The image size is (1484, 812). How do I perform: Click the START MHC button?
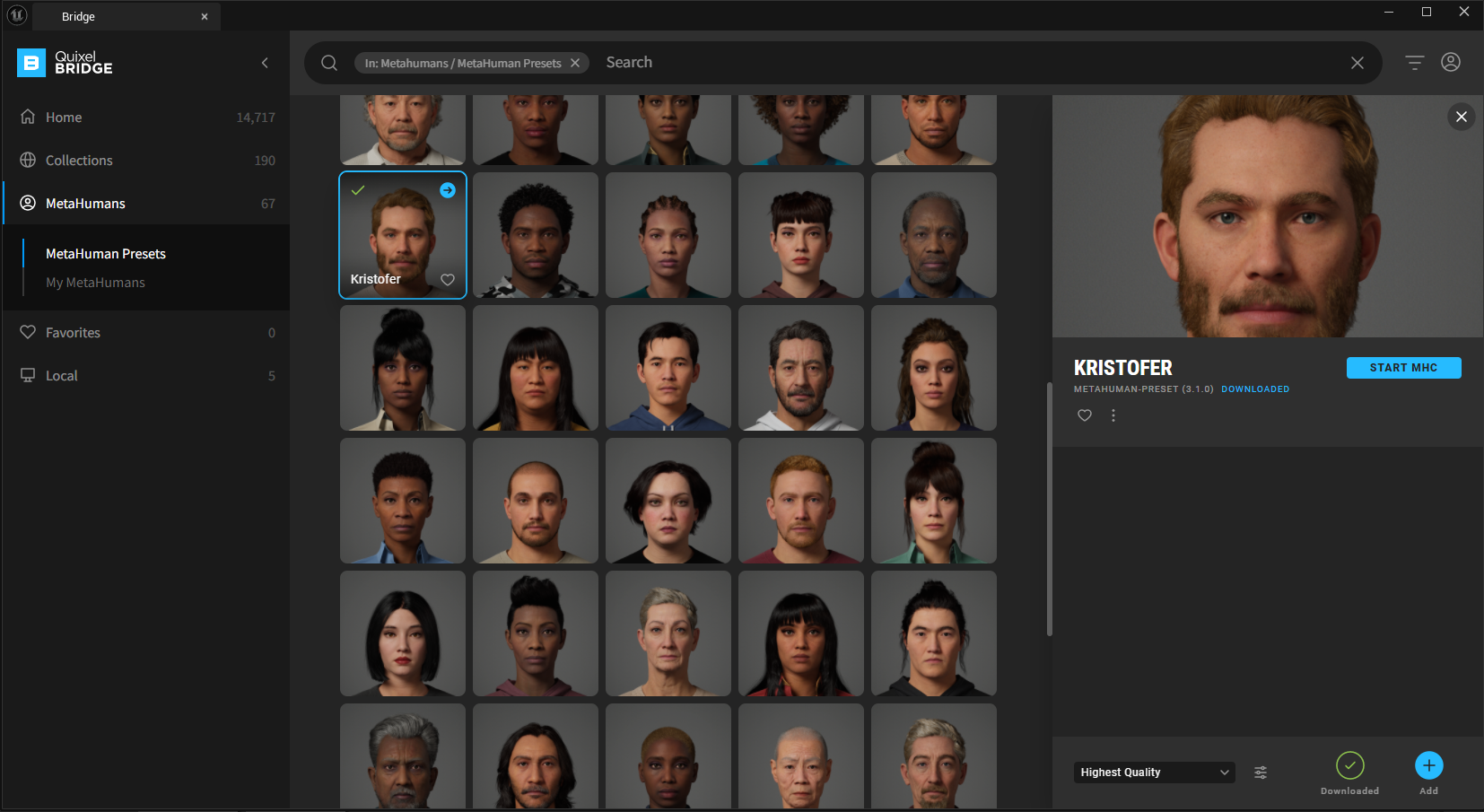pyautogui.click(x=1403, y=368)
